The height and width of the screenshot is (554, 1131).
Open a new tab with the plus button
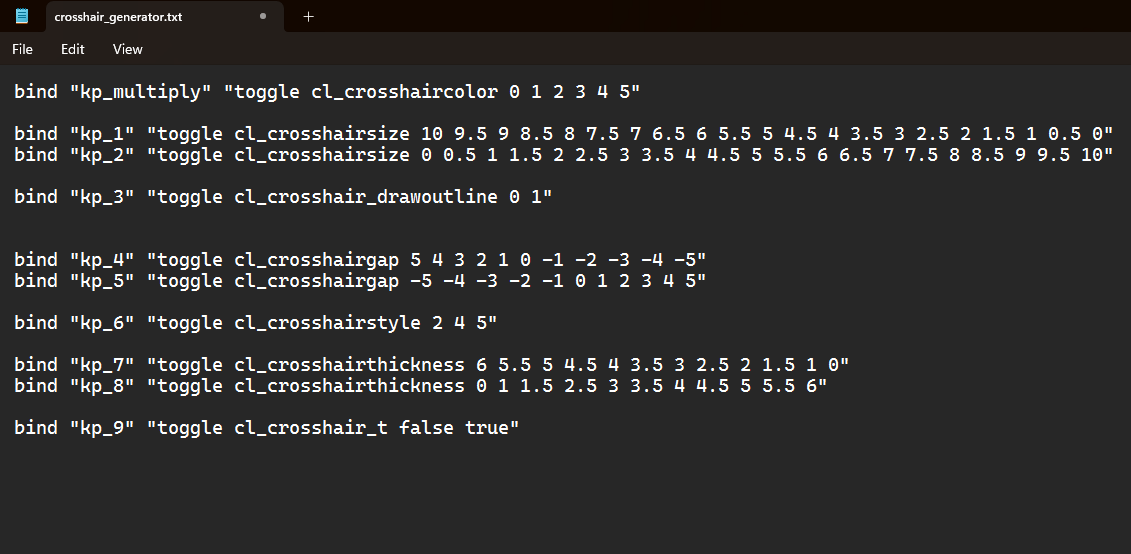point(308,16)
